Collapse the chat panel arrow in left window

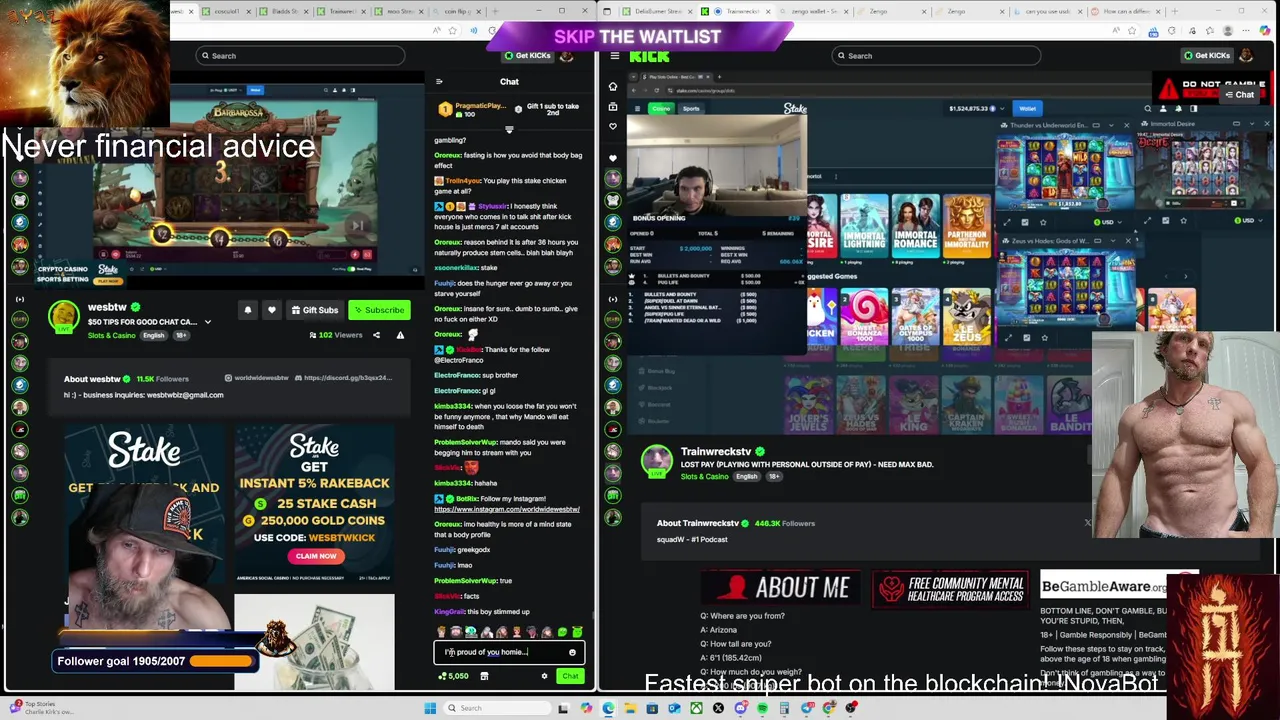(439, 82)
